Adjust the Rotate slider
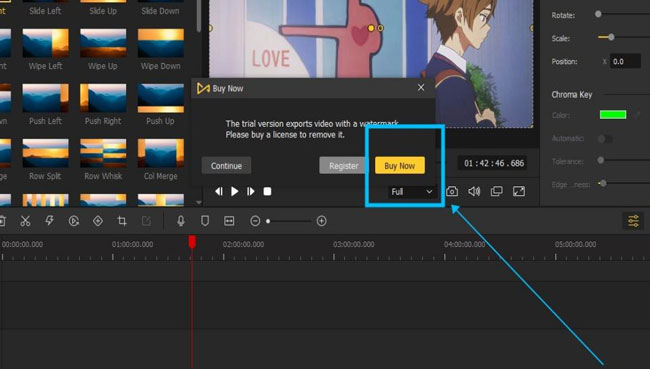 coord(598,14)
